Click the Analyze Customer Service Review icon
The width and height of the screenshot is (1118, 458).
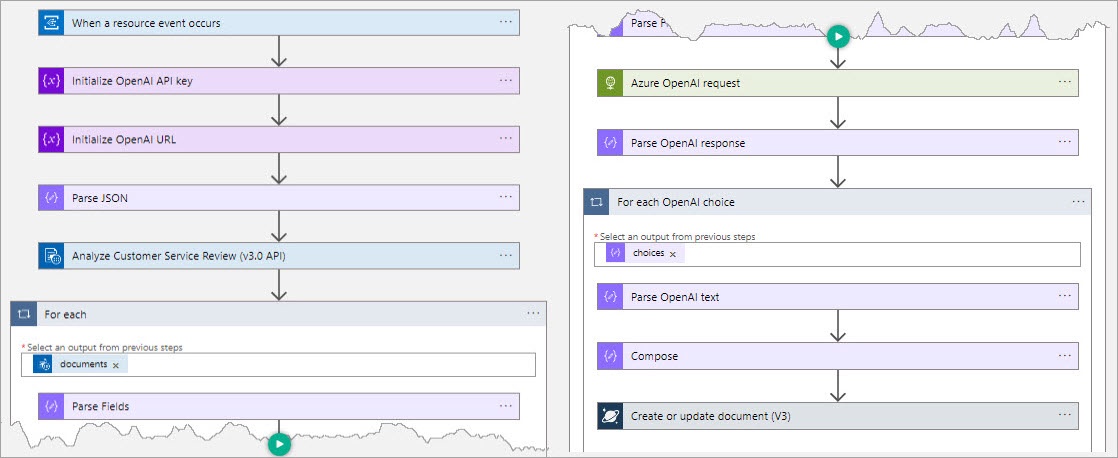(x=51, y=256)
